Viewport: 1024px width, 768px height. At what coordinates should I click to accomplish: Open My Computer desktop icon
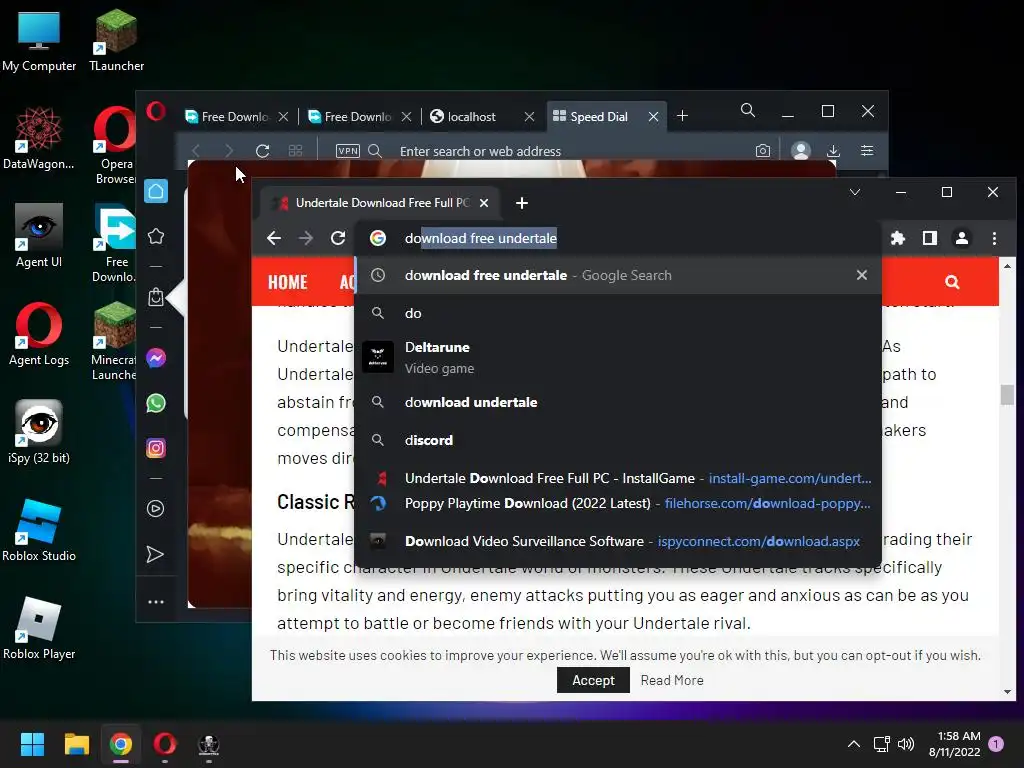click(x=39, y=40)
